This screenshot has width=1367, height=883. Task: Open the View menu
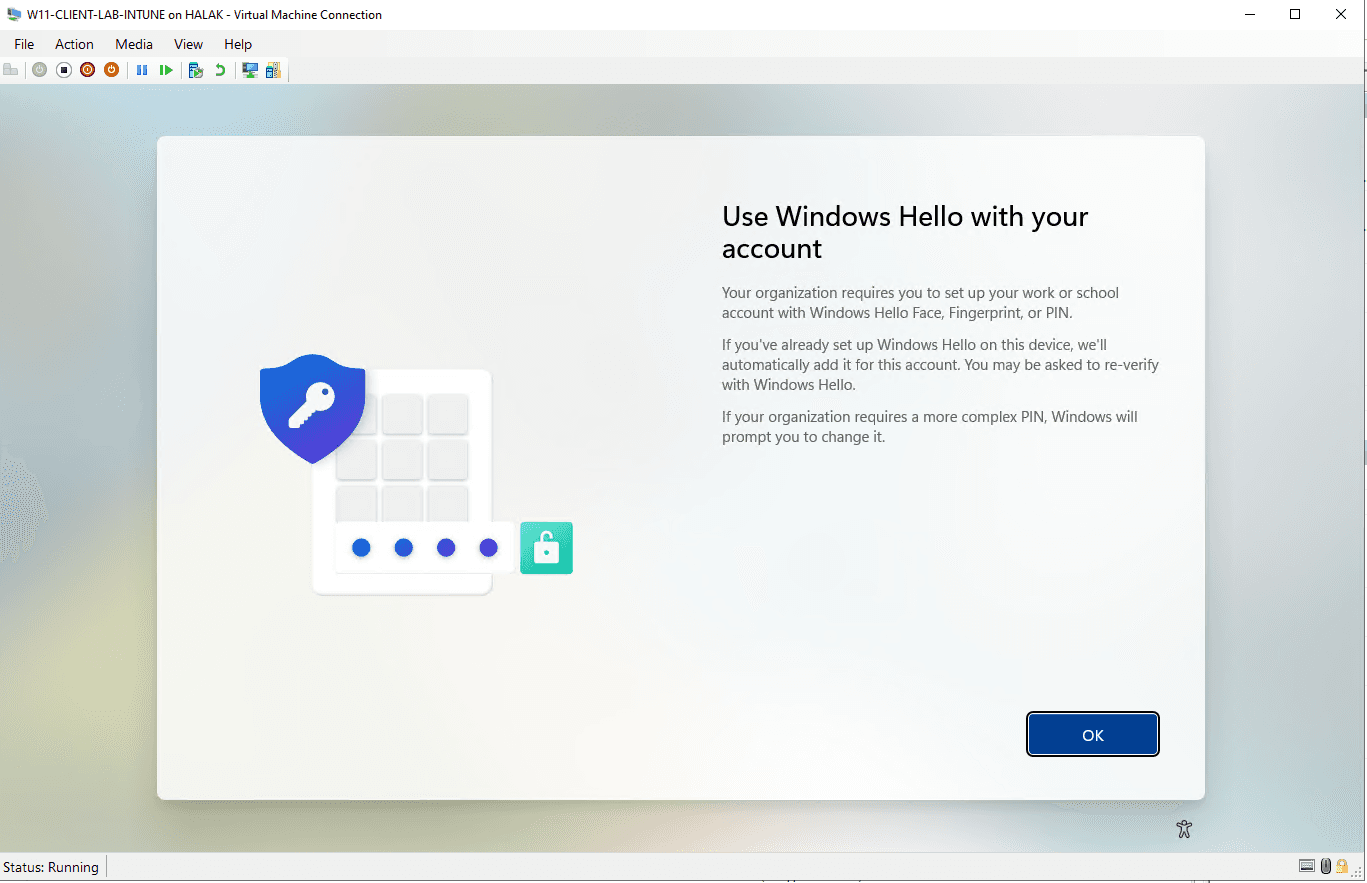click(x=188, y=44)
